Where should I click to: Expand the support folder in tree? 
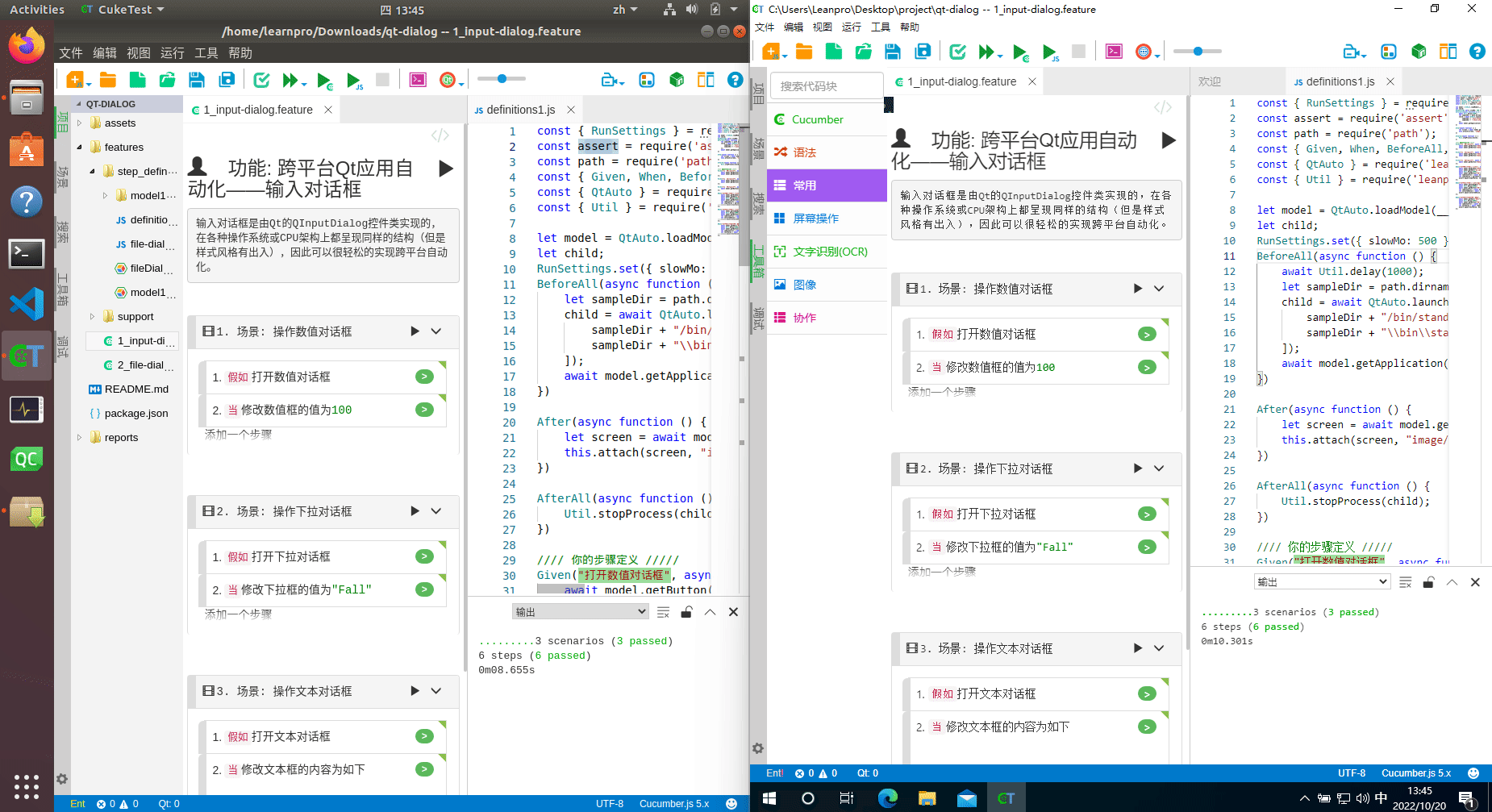click(x=92, y=317)
